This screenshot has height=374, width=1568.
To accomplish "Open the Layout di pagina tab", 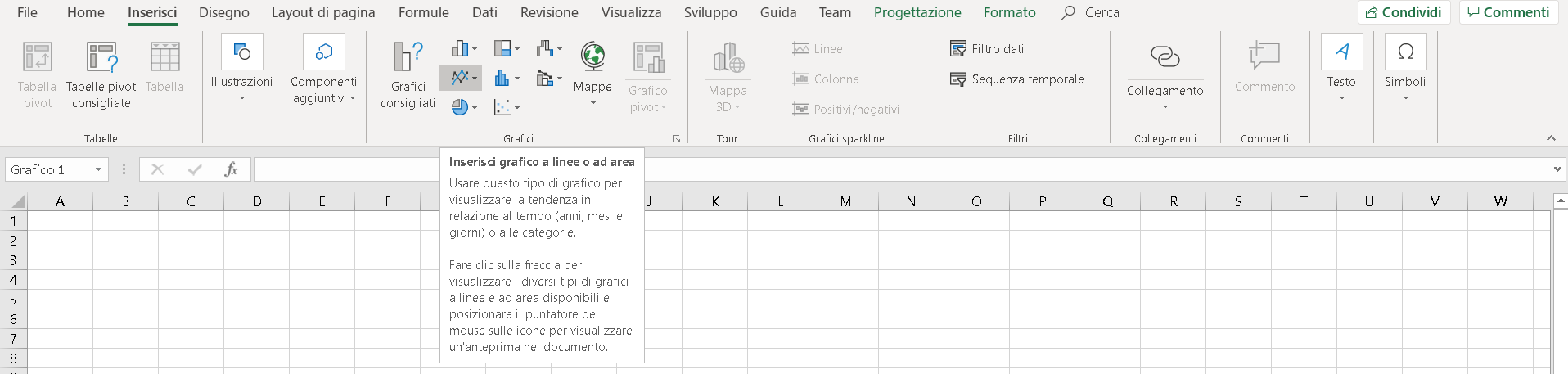I will [x=323, y=12].
